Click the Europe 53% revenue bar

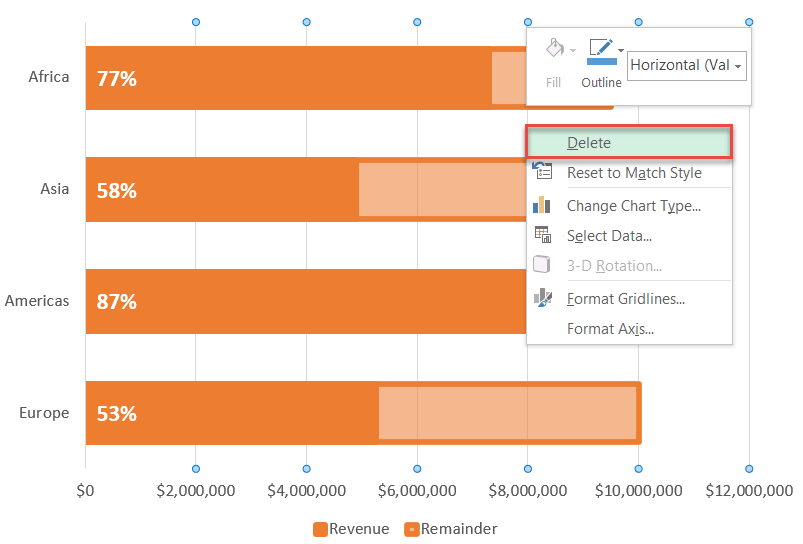231,413
